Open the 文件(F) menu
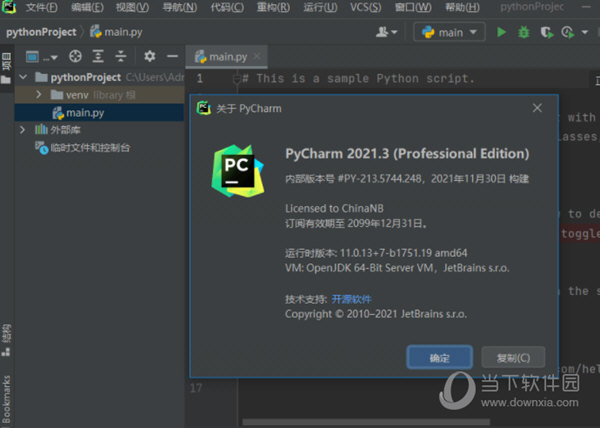Viewport: 600px width, 428px height. [x=42, y=7]
